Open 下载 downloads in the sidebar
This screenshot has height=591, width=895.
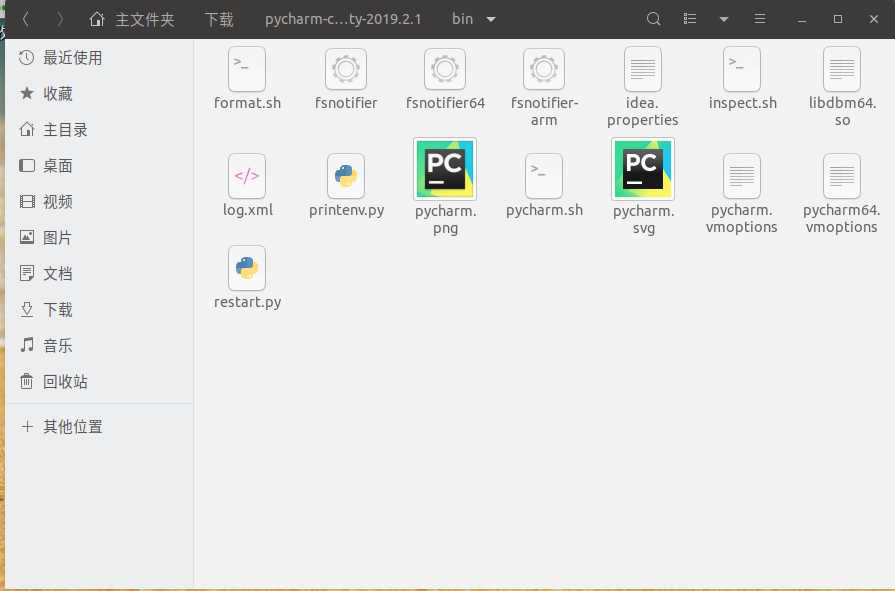tap(100, 309)
